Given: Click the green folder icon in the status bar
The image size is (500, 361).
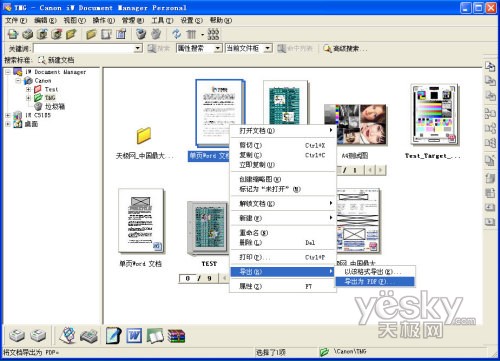Looking at the screenshot, I should (x=324, y=352).
